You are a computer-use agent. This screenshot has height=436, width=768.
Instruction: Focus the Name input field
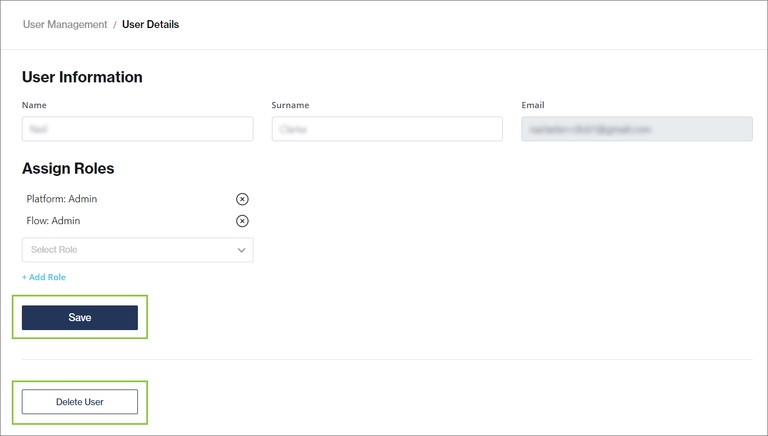point(137,129)
